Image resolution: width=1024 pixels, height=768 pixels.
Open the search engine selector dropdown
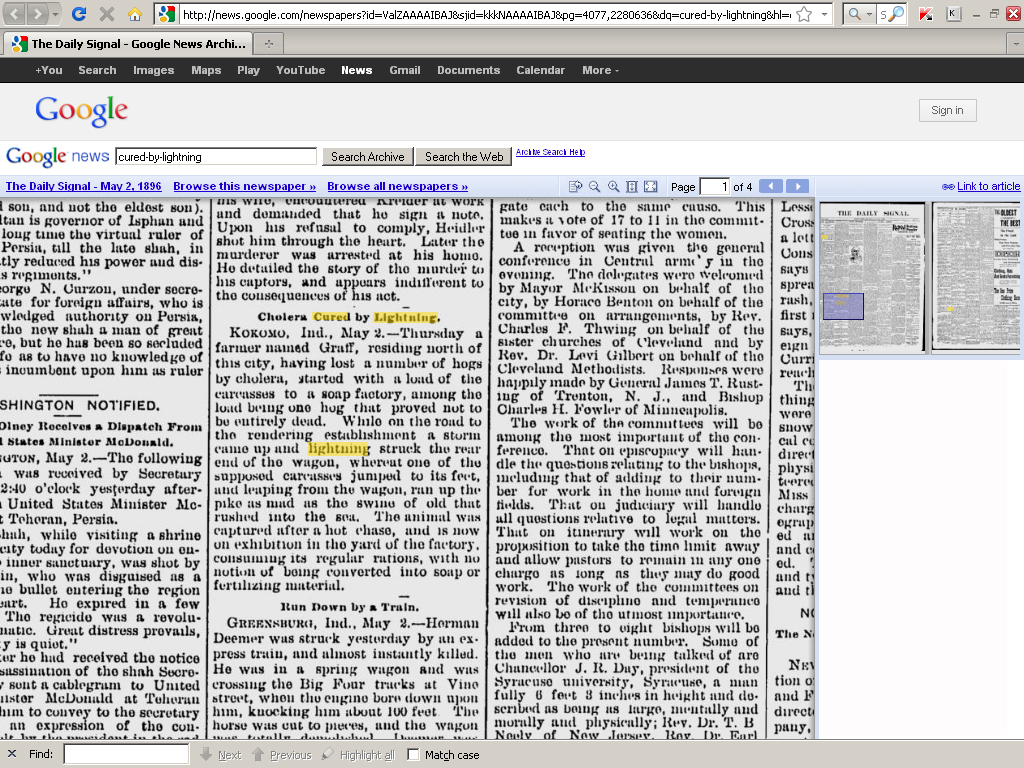[860, 14]
